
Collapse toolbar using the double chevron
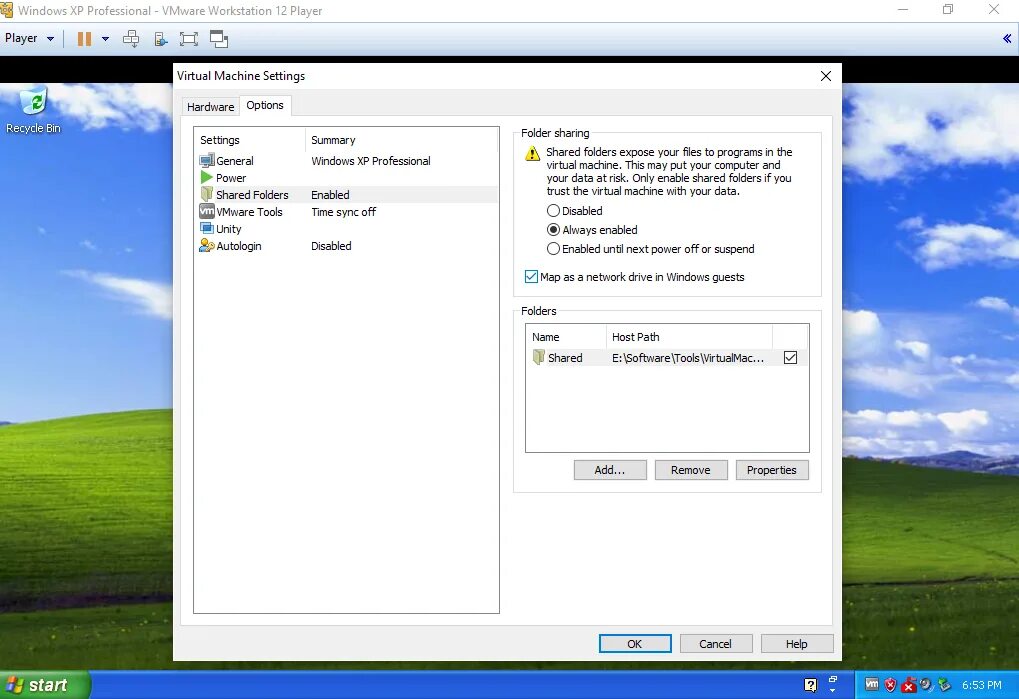tap(1007, 39)
